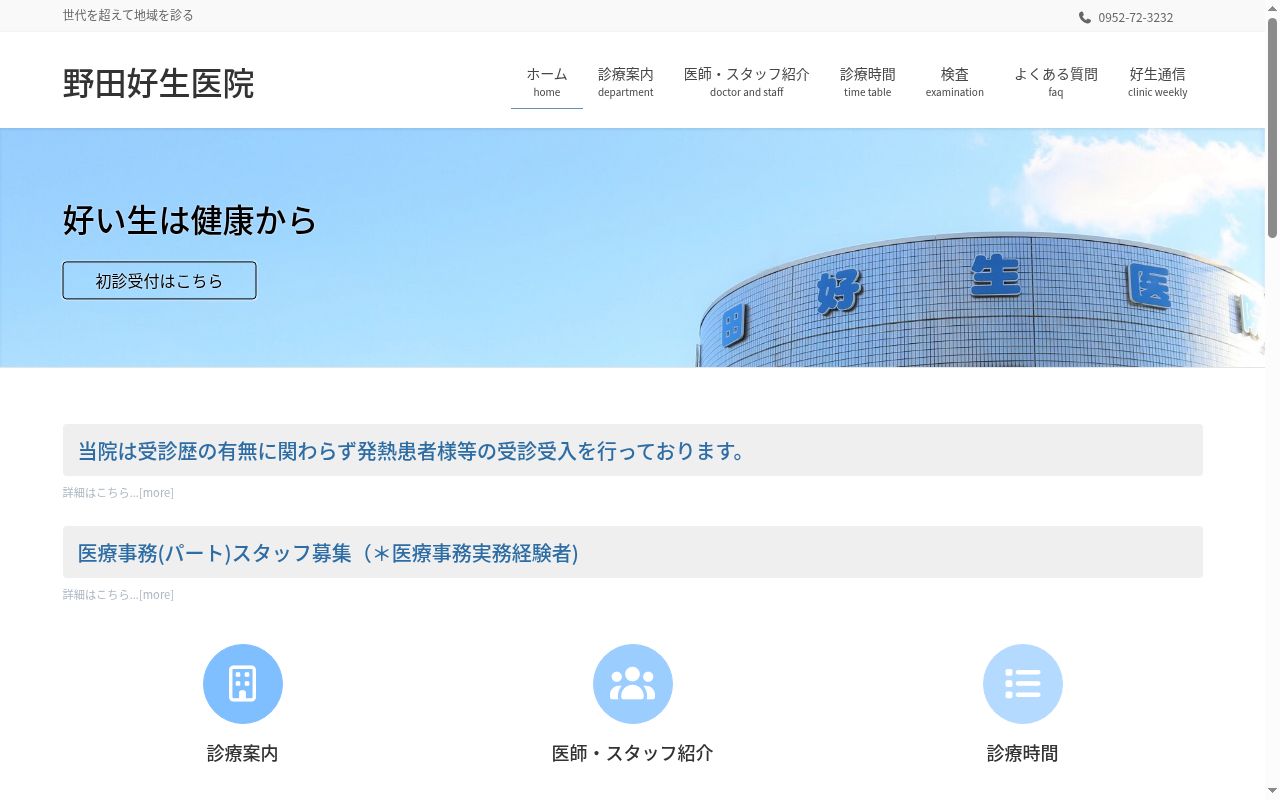
Task: Call phone number 0952-72-3232
Action: (x=1135, y=17)
